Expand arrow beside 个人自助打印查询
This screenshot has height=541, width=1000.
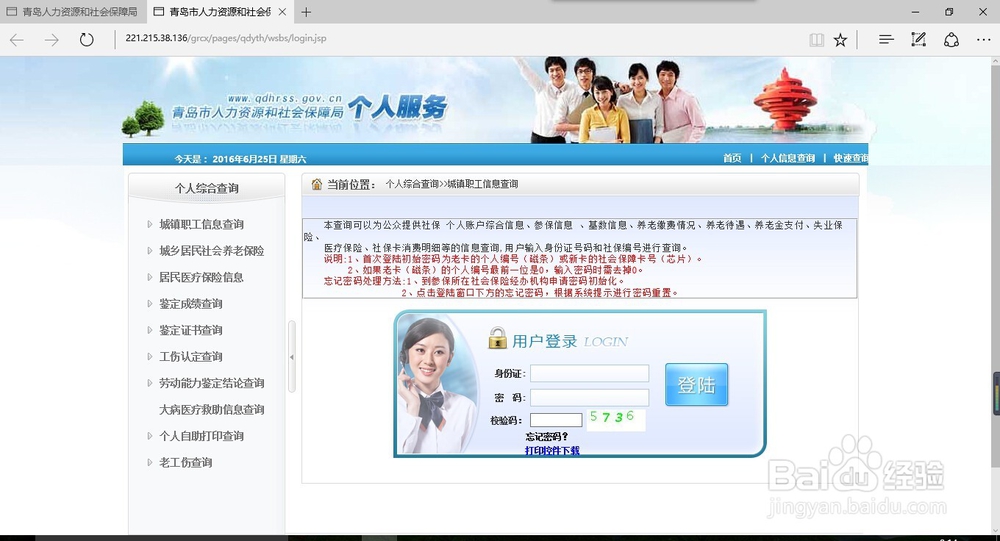click(x=149, y=436)
